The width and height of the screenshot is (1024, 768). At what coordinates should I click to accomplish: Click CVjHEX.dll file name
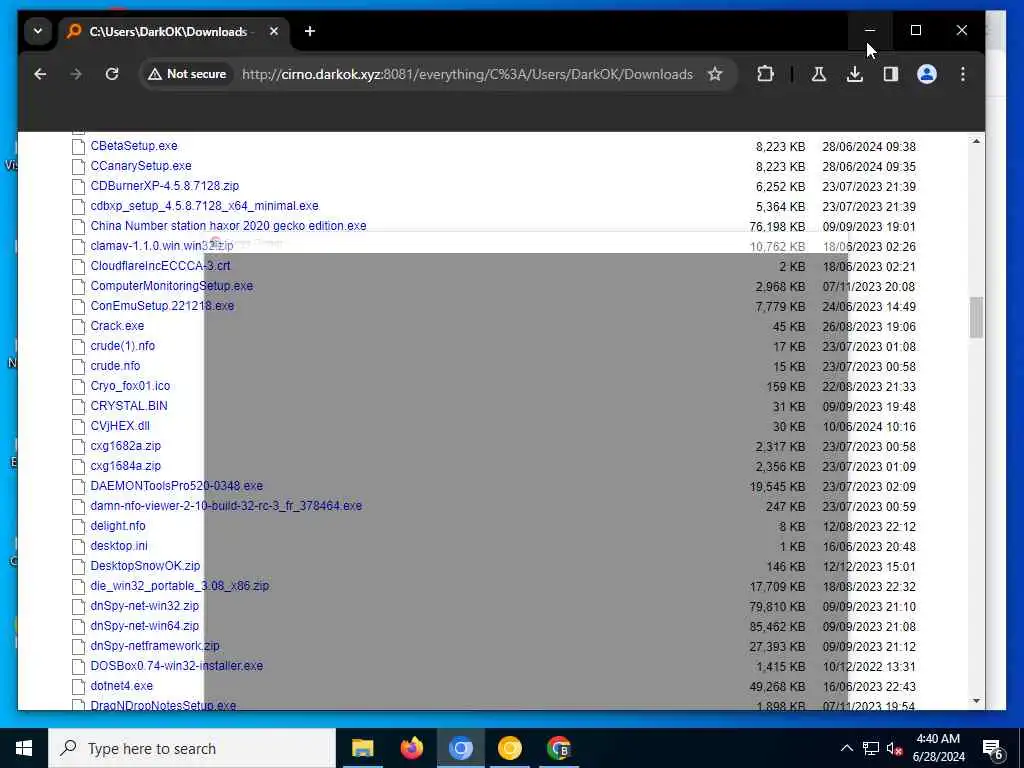(x=120, y=426)
